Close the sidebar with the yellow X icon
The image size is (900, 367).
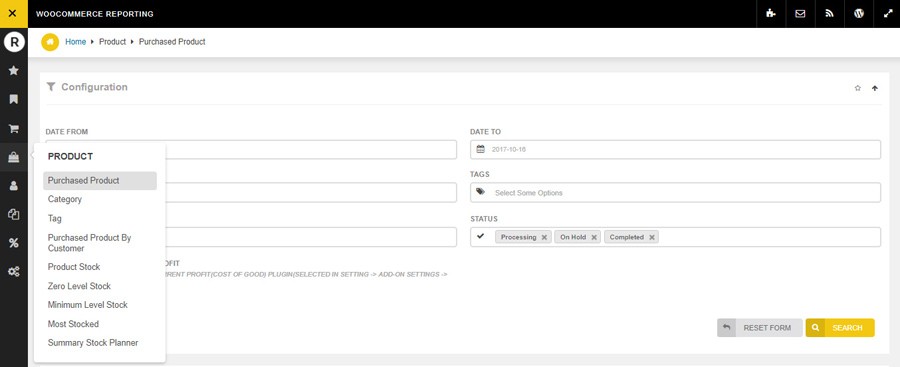tap(14, 14)
